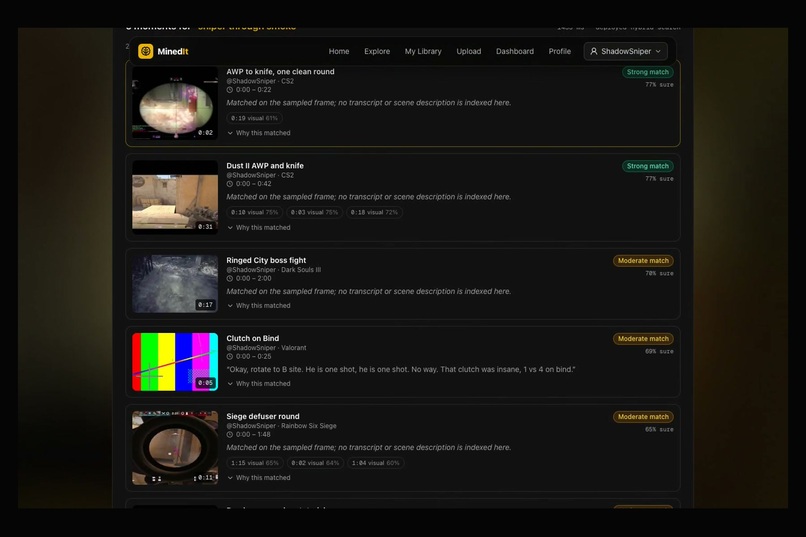Open the Dust II AWP and knife thumbnail
The width and height of the screenshot is (806, 537).
(x=175, y=197)
